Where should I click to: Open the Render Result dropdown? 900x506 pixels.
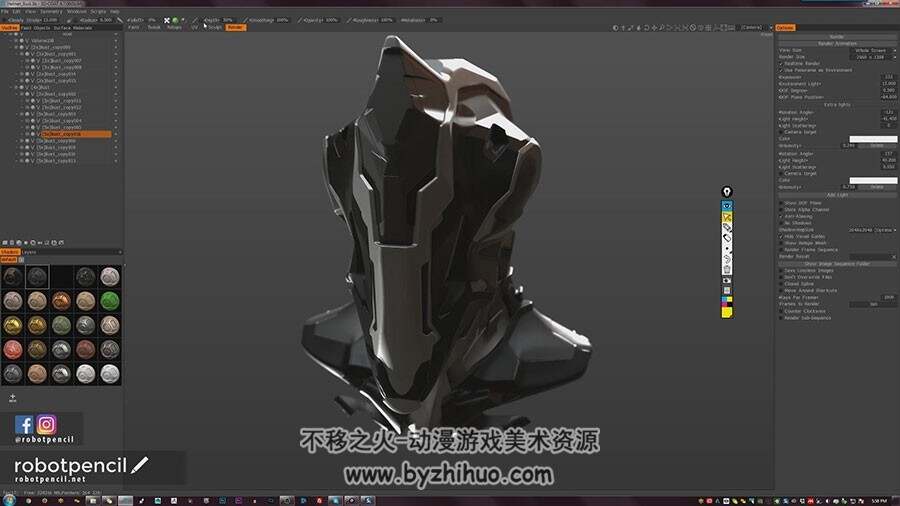click(x=872, y=256)
